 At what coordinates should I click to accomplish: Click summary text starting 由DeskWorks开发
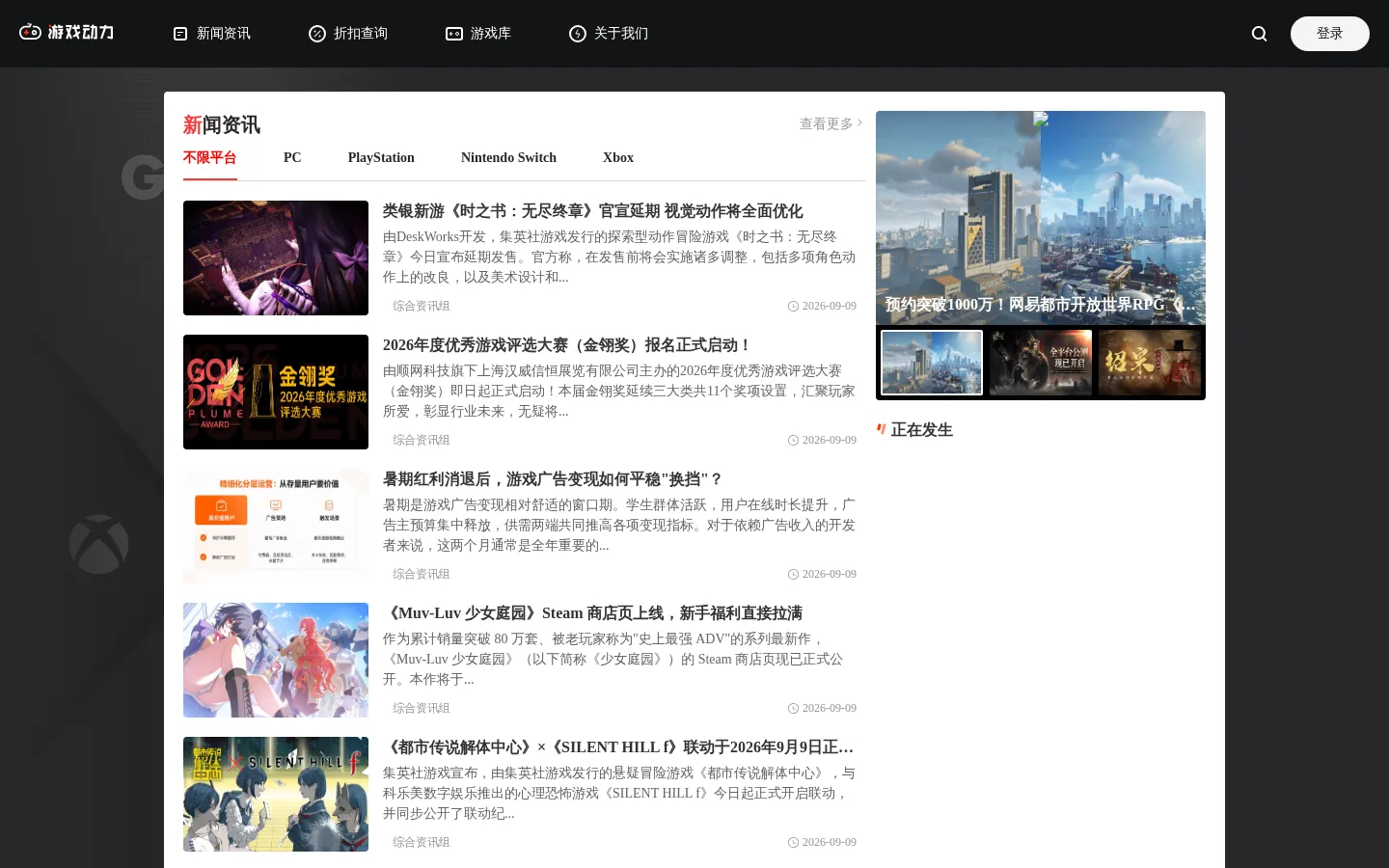point(619,257)
